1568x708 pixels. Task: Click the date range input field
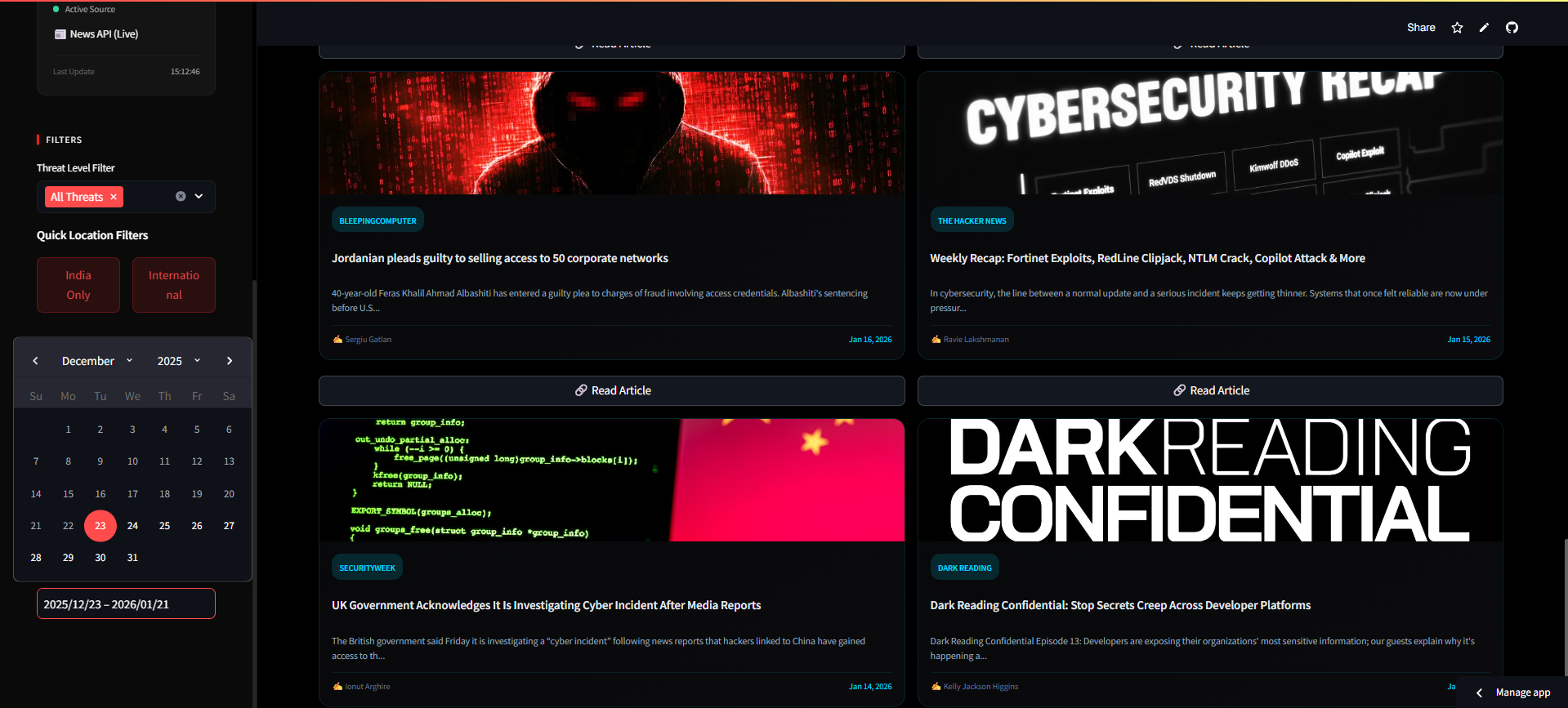[126, 604]
